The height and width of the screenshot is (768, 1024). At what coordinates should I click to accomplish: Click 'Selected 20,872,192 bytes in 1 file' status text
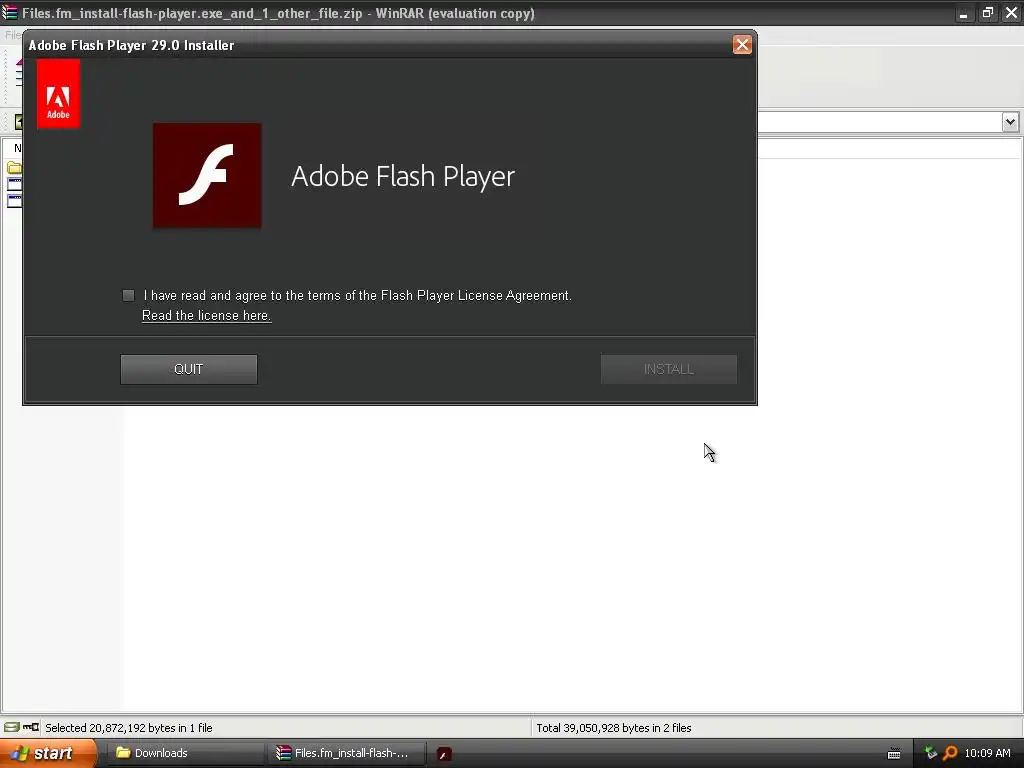click(x=129, y=728)
